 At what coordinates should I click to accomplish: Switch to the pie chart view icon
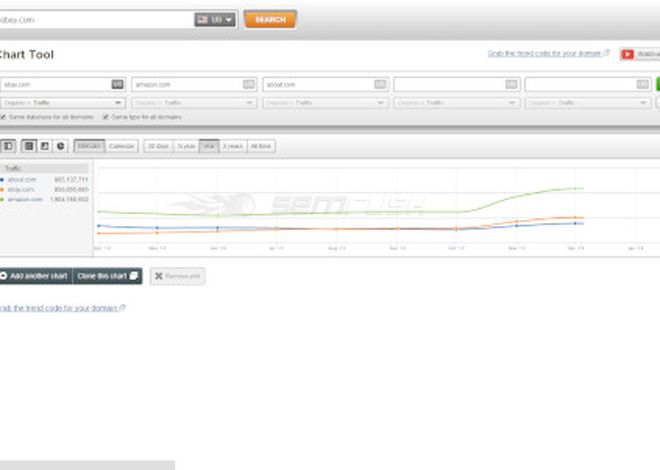tap(61, 146)
